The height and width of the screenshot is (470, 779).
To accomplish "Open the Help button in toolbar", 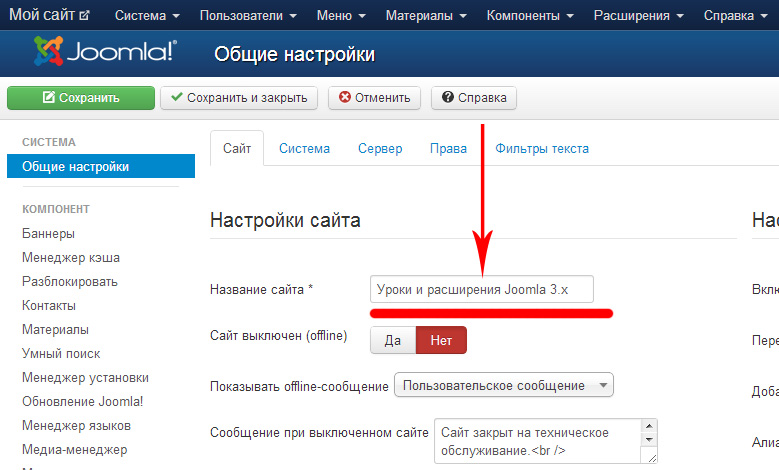I will coord(474,98).
